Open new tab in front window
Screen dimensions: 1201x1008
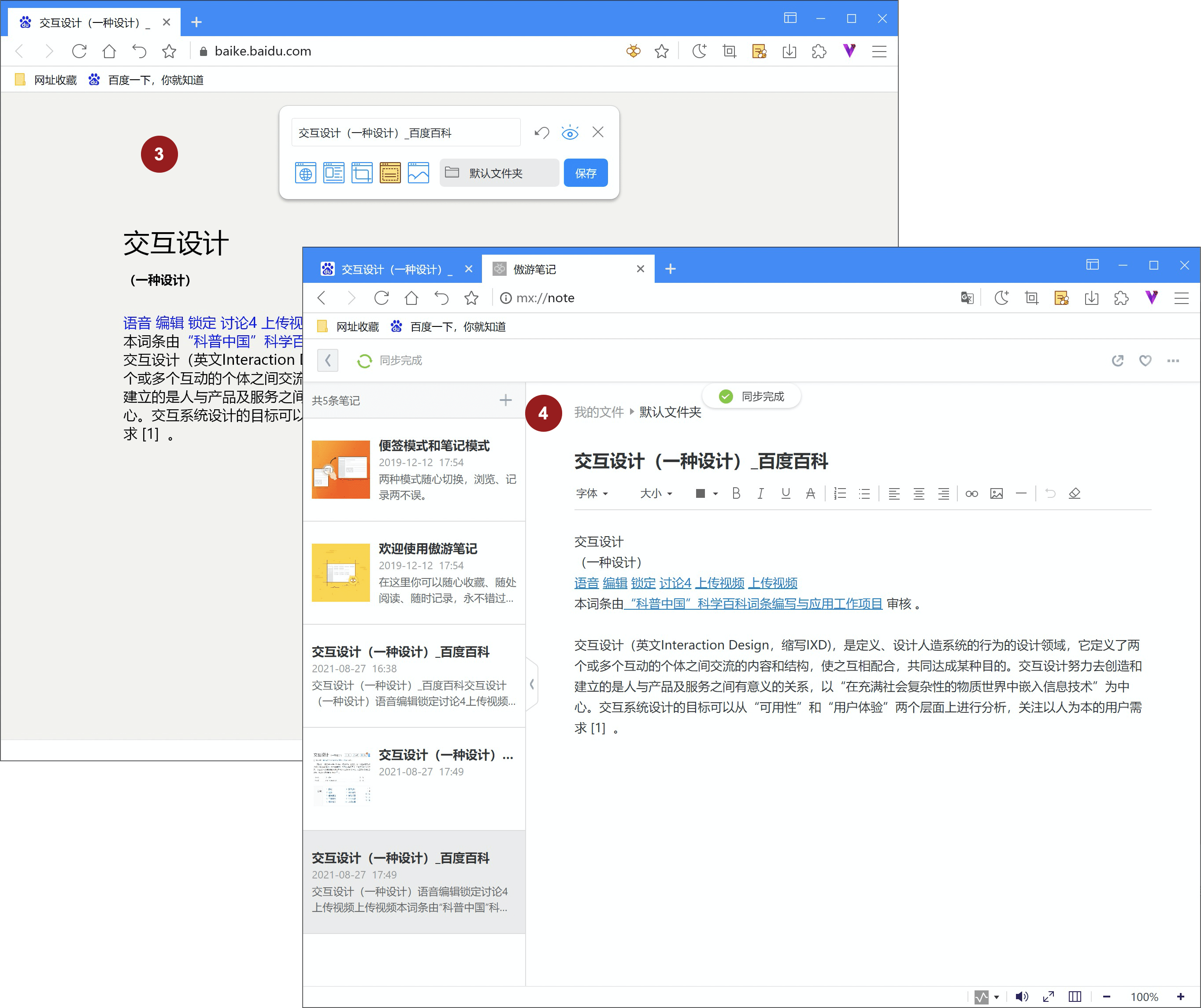point(670,269)
